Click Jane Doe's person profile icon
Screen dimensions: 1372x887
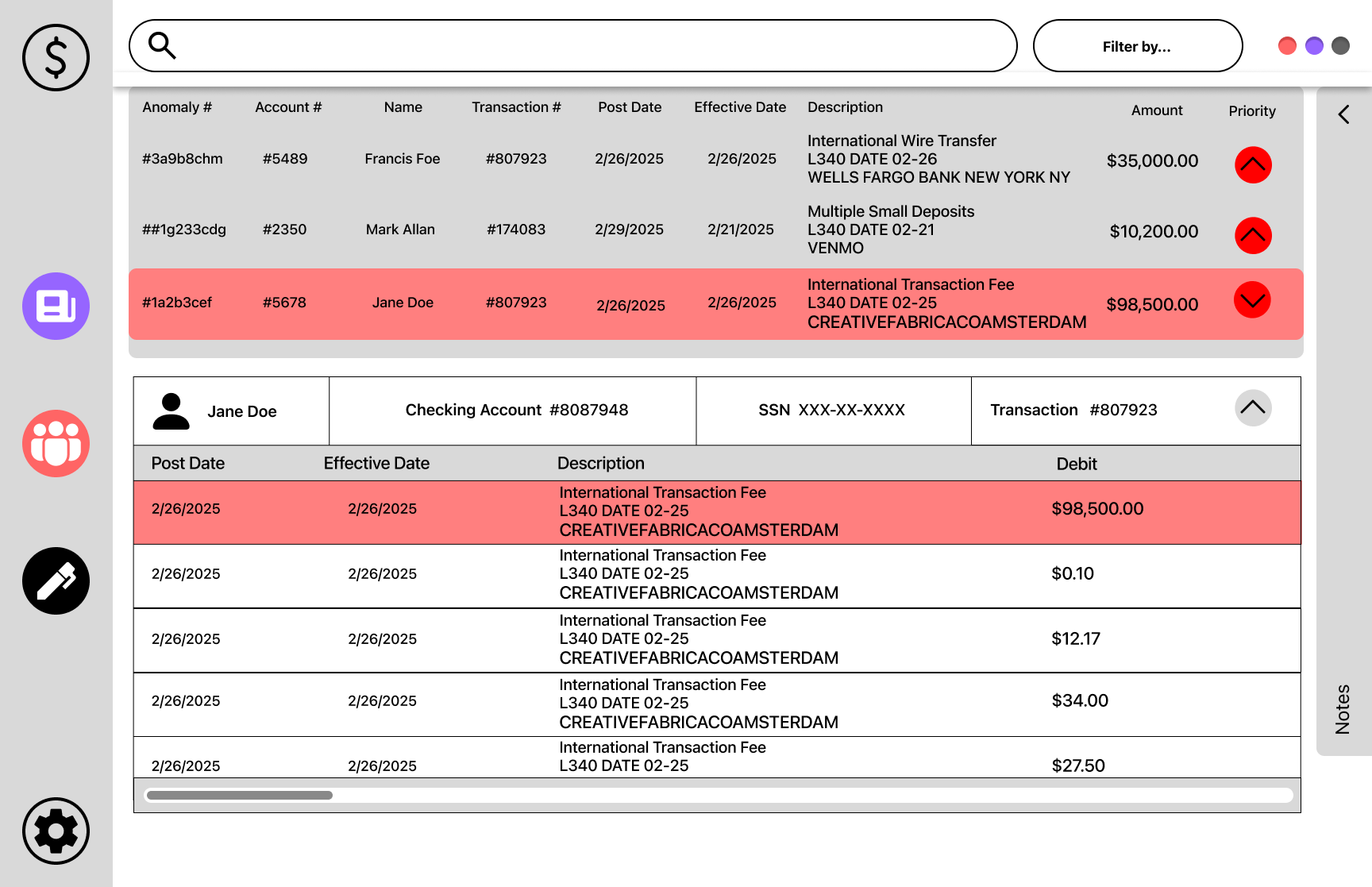[171, 411]
